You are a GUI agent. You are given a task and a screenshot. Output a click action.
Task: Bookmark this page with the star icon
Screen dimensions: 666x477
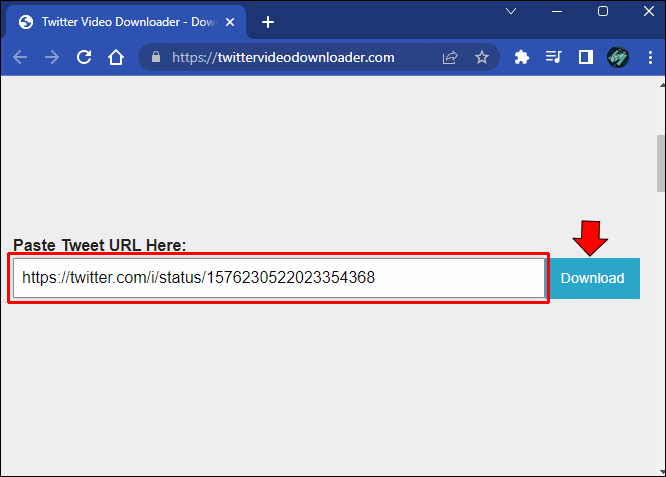[x=482, y=57]
